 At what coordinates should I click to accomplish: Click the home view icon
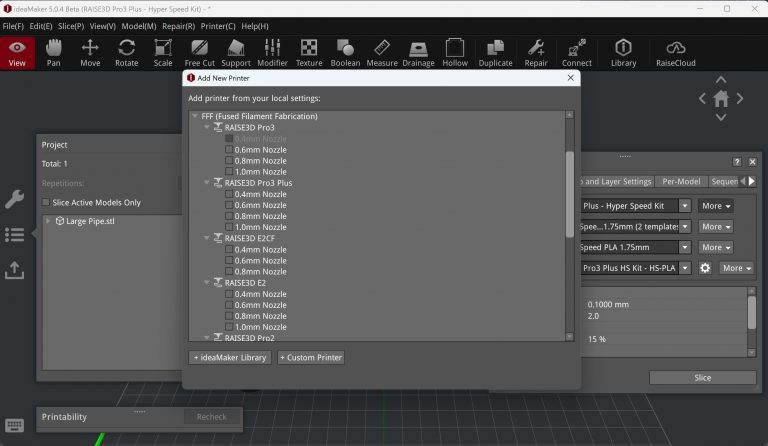tap(721, 99)
